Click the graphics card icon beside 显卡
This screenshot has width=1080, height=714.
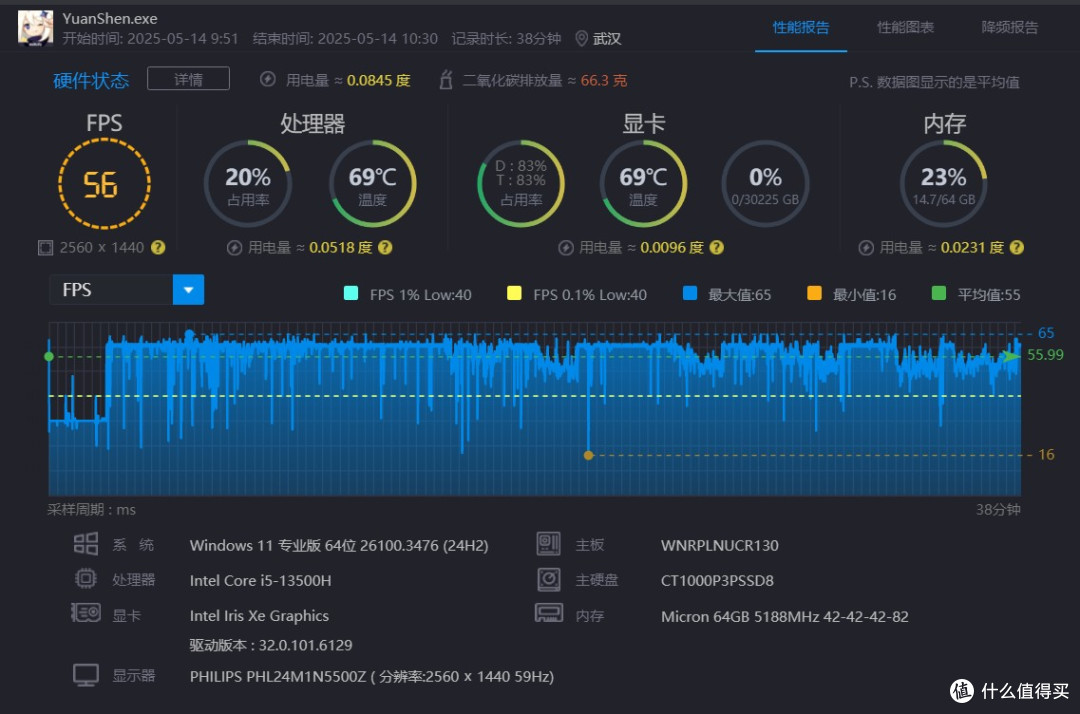[86, 613]
